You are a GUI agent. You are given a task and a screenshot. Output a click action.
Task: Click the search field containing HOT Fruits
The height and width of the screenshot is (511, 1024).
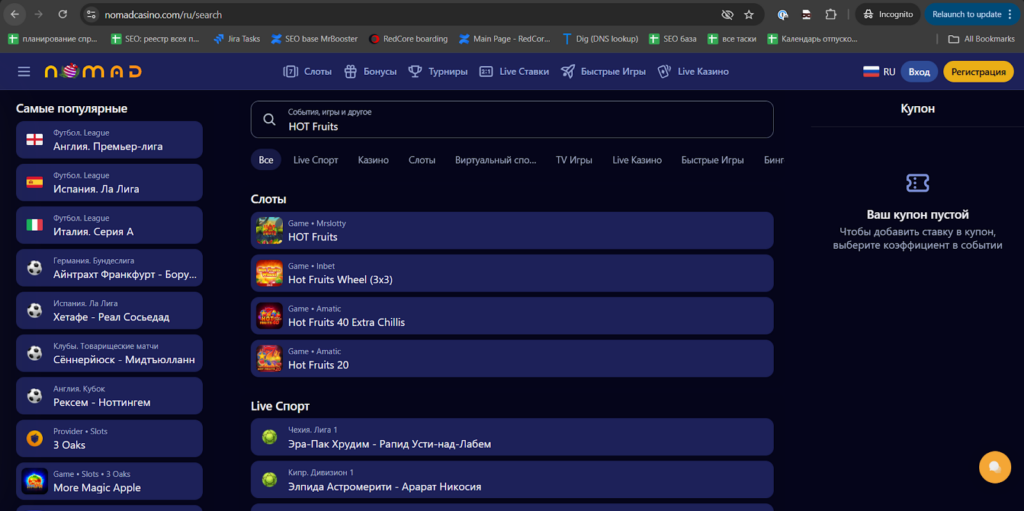tap(520, 120)
